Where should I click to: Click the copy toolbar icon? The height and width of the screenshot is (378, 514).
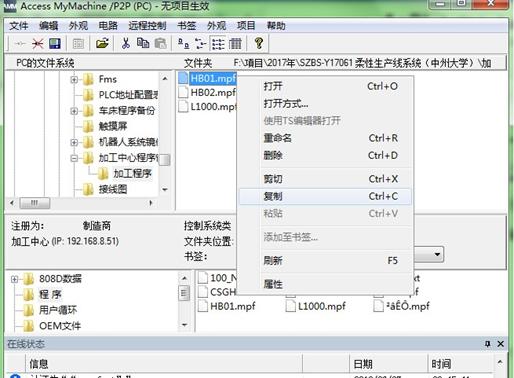(x=143, y=43)
